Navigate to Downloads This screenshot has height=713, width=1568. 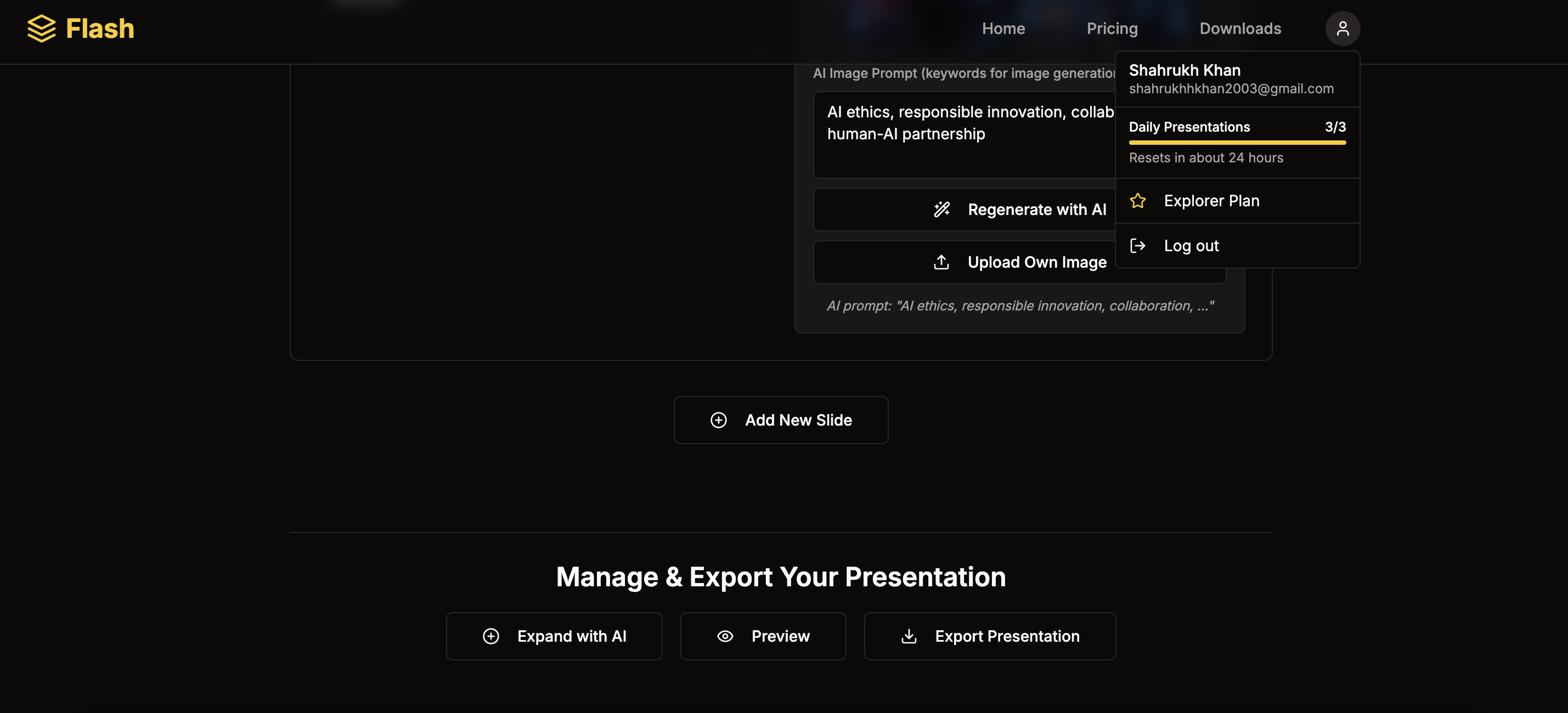1240,29
